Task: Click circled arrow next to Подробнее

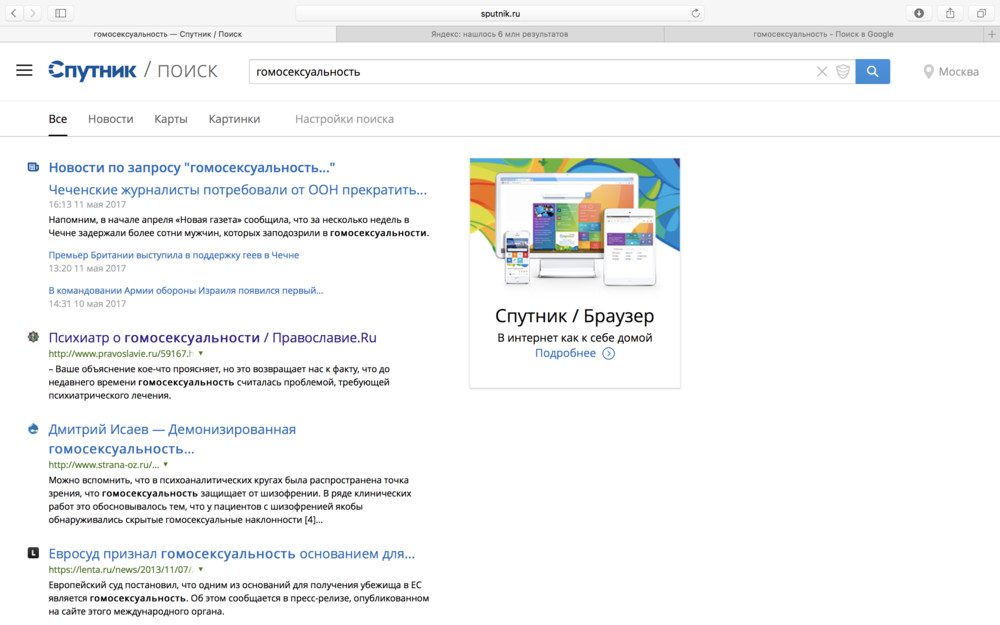Action: [x=609, y=353]
